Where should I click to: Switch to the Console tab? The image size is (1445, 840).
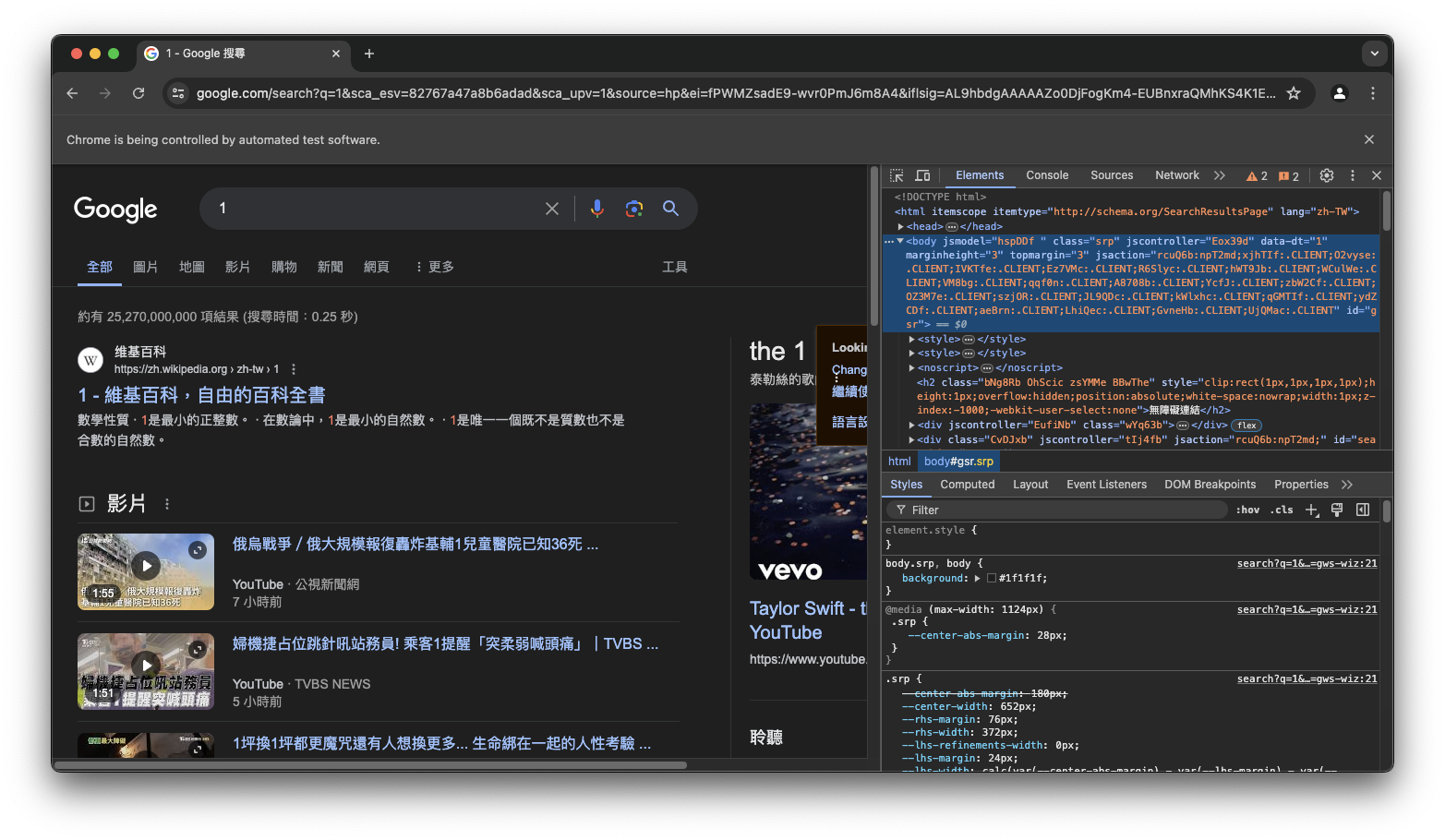[1047, 175]
